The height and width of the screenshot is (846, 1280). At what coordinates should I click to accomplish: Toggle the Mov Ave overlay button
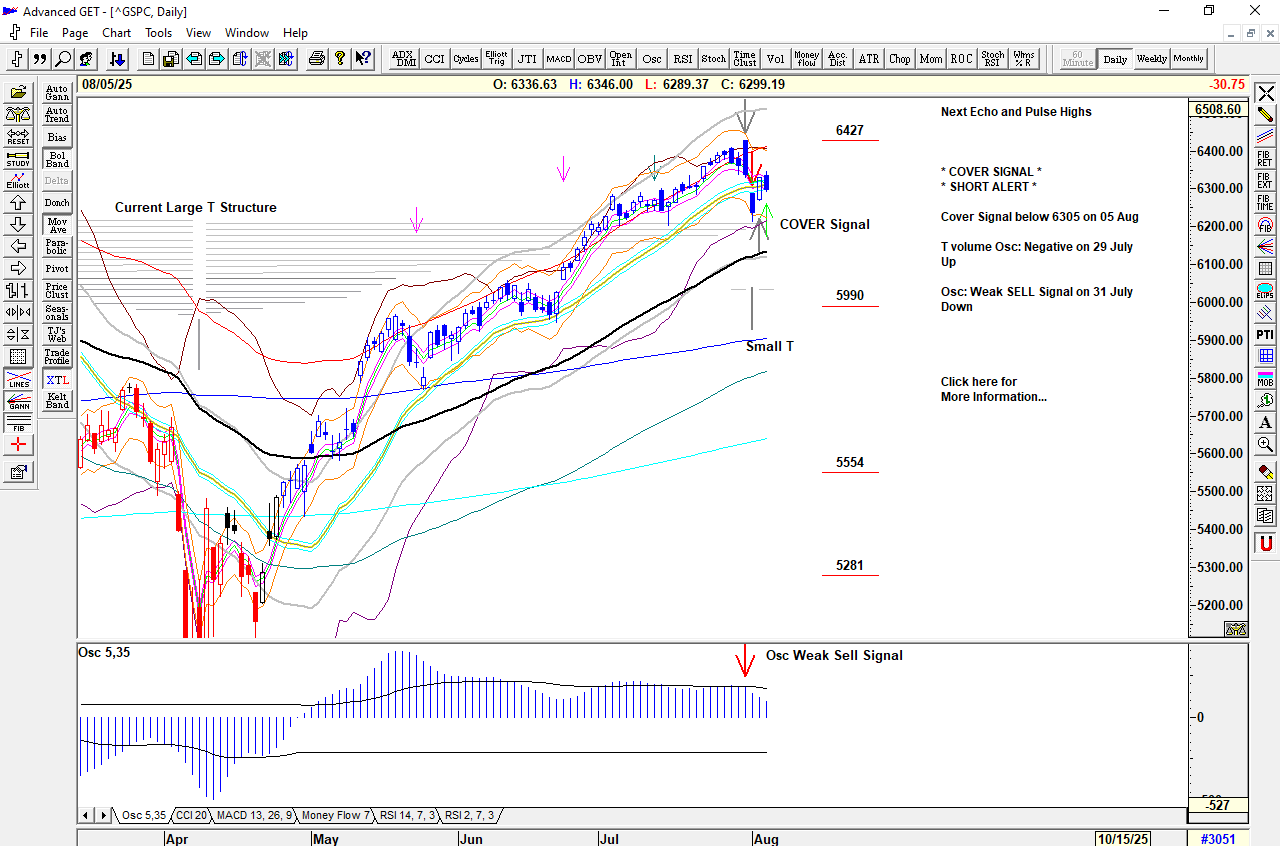click(x=57, y=225)
